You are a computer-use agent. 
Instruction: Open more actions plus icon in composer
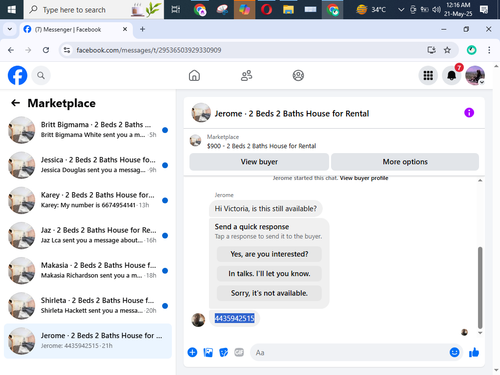(192, 352)
